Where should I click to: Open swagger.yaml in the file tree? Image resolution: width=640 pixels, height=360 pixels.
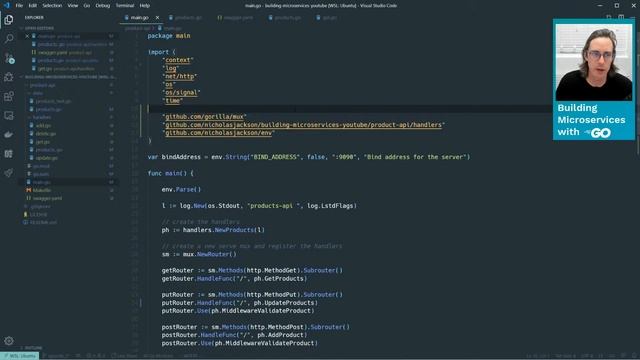pyautogui.click(x=47, y=198)
